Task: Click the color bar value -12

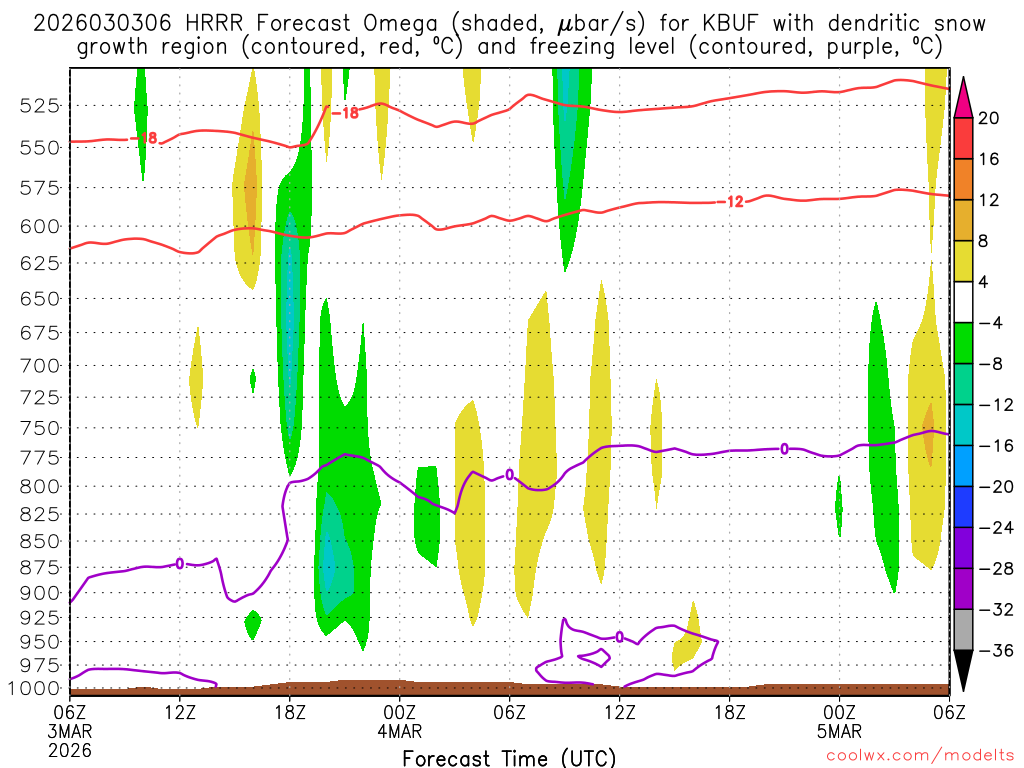Action: [x=996, y=406]
